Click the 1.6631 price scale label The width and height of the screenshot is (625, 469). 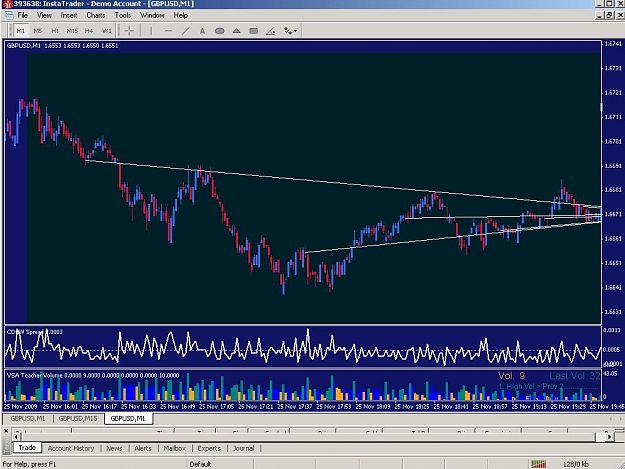pyautogui.click(x=613, y=312)
